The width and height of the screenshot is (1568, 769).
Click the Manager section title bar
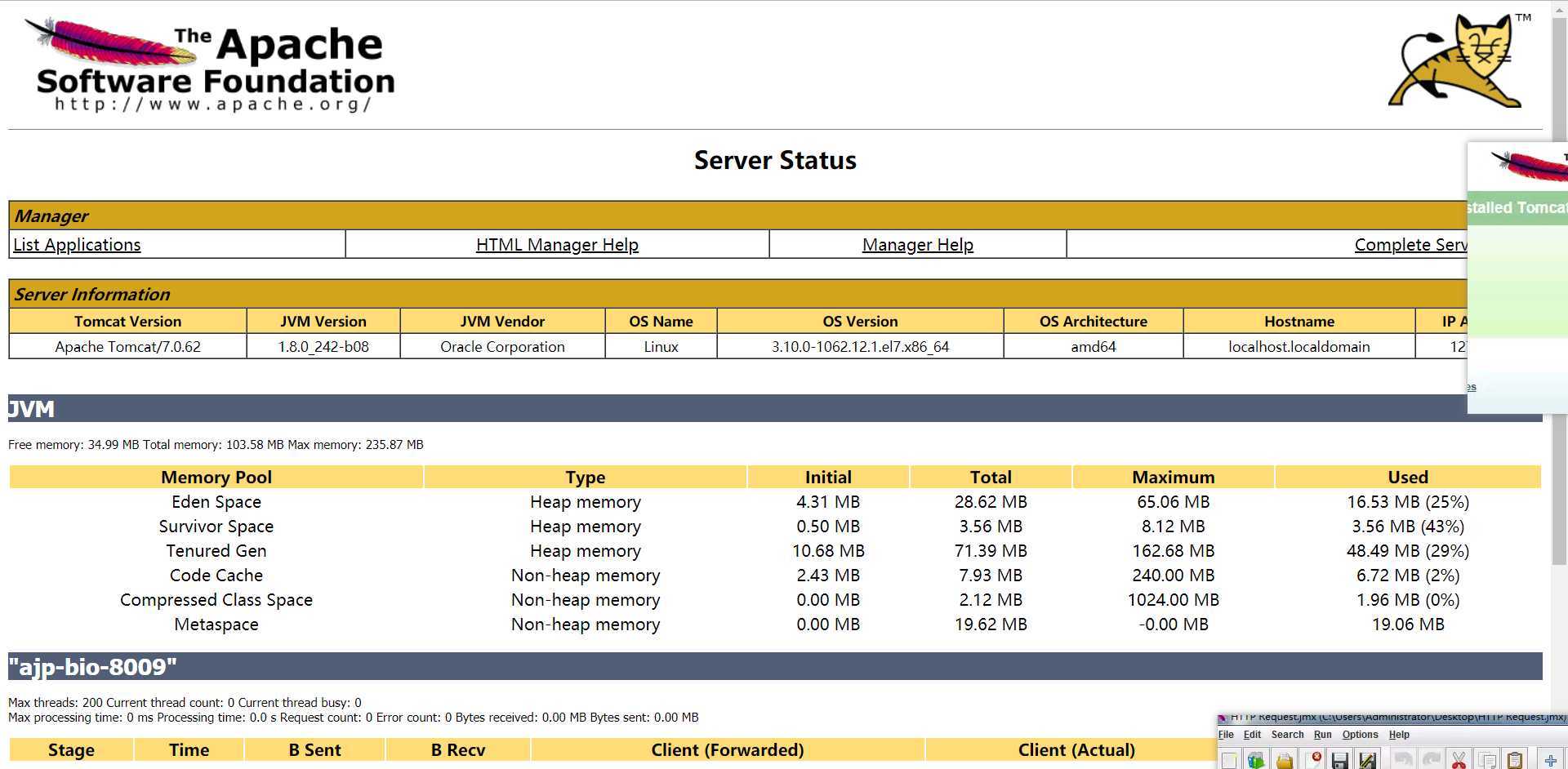(x=737, y=216)
